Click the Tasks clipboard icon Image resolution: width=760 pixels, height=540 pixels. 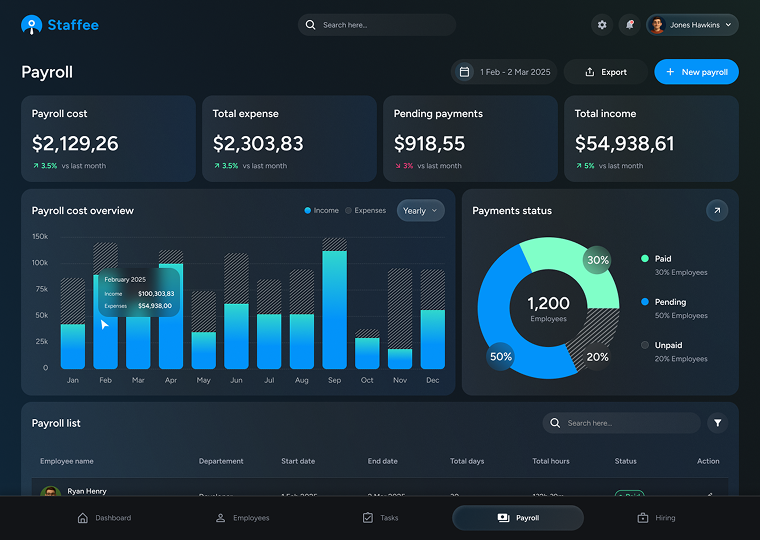368,518
